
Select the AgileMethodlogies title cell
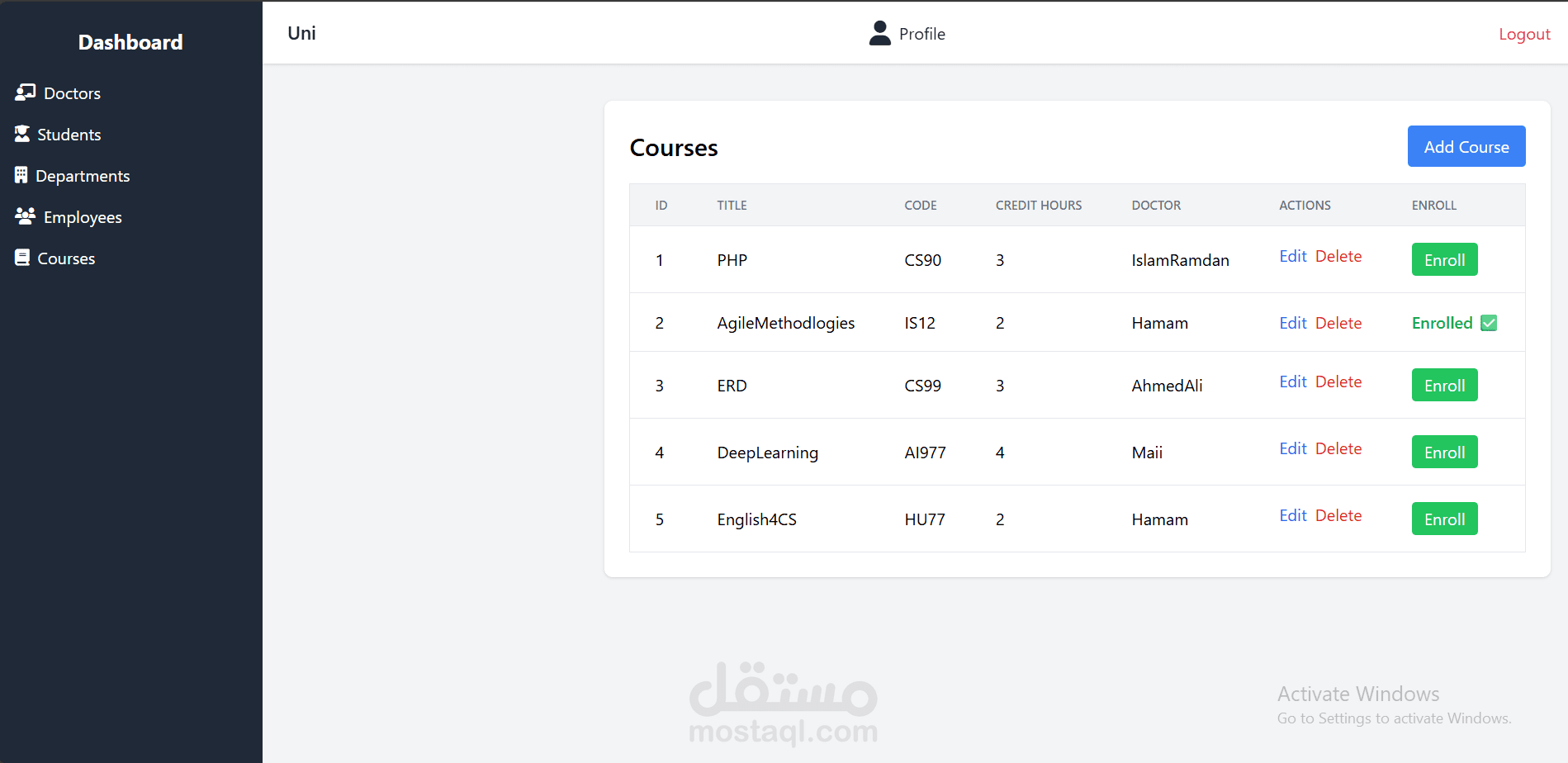click(x=785, y=323)
